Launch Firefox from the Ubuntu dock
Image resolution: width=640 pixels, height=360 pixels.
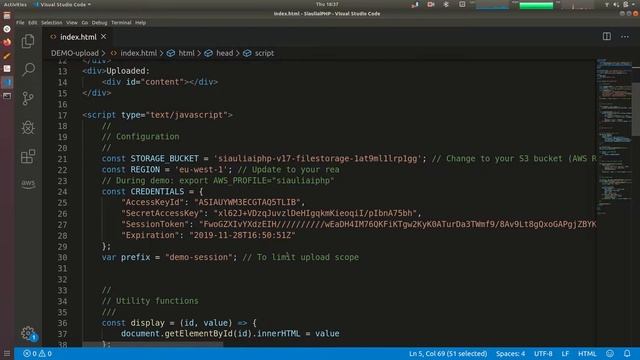(x=7, y=42)
